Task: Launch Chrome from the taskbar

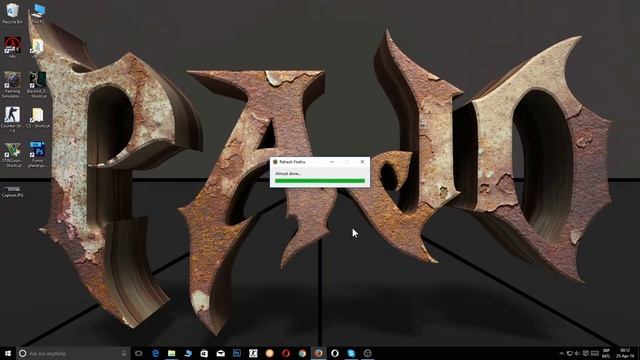Action: [x=302, y=353]
